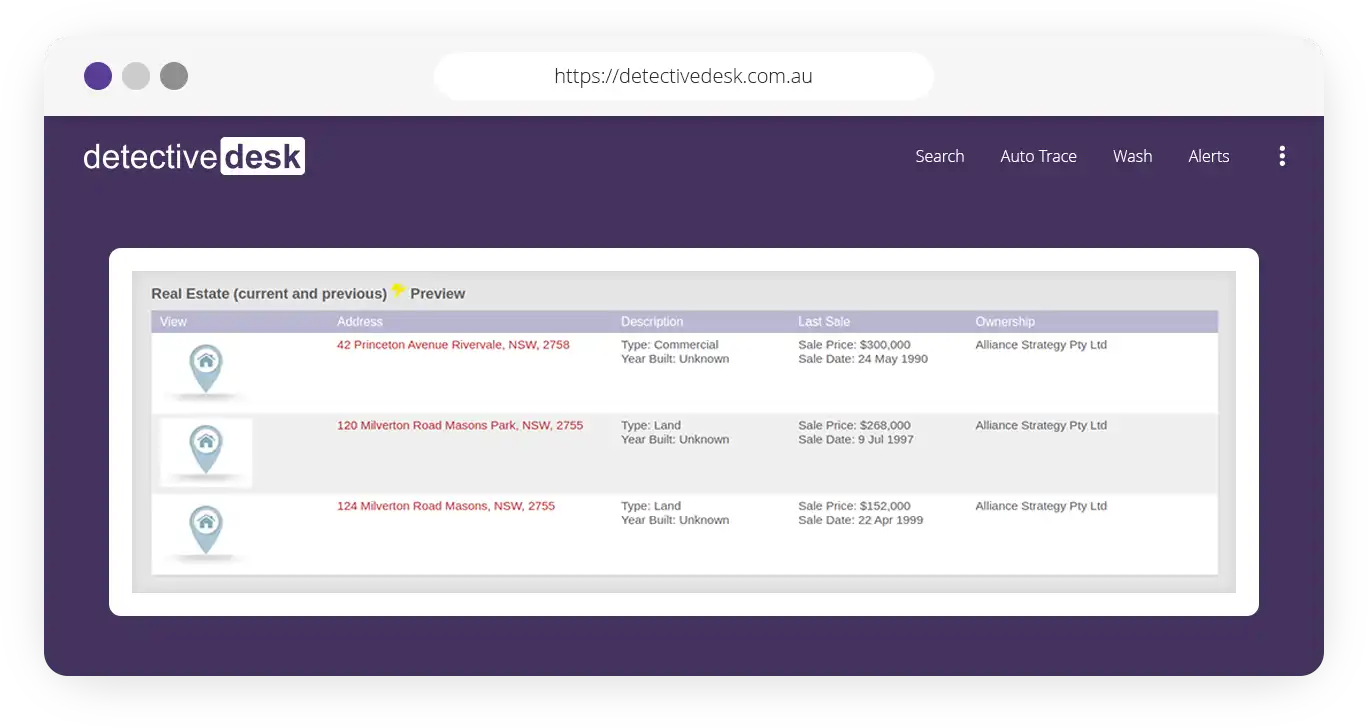The width and height of the screenshot is (1368, 728).
Task: Click 'Sale Price: $152,000' cell
Action: 854,506
